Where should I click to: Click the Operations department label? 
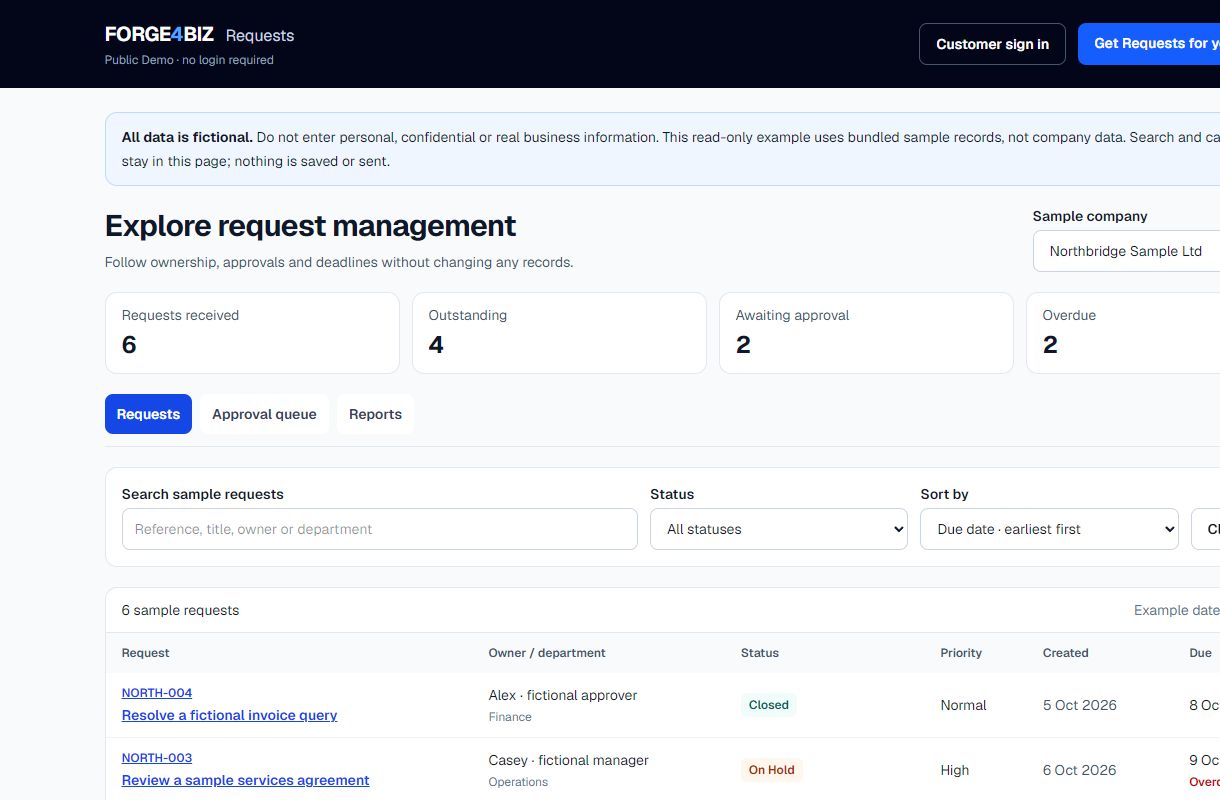pyautogui.click(x=518, y=782)
